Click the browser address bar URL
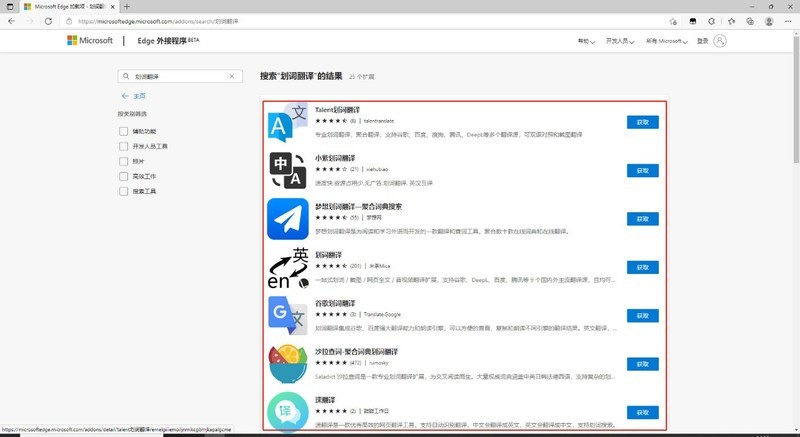Viewport: 800px width, 437px height. click(x=158, y=21)
